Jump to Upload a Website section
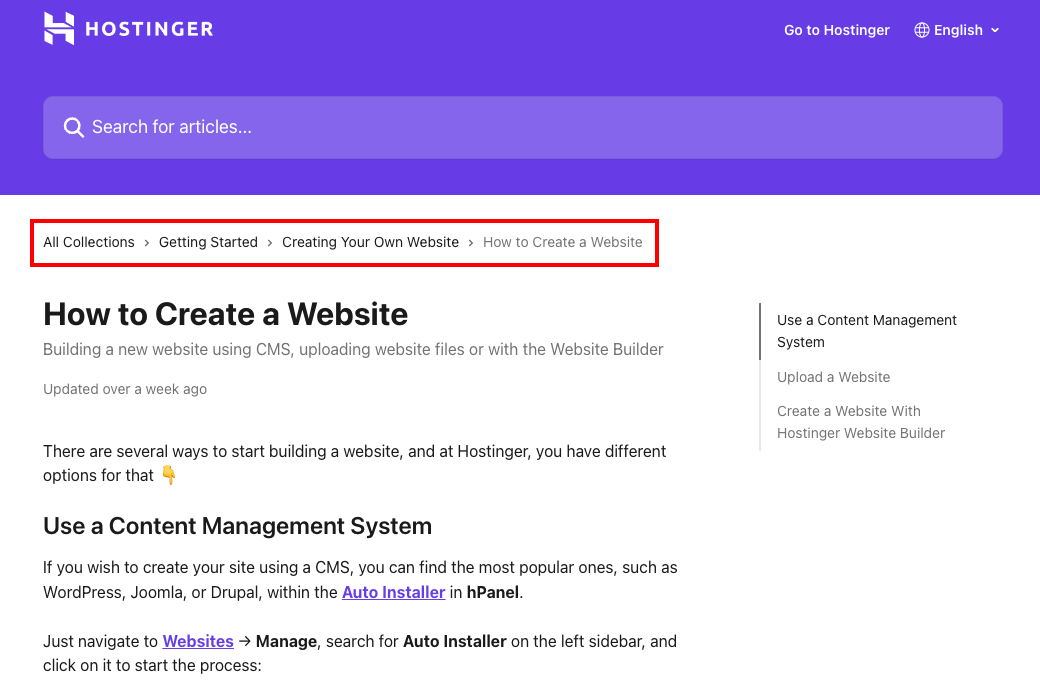The width and height of the screenshot is (1040, 693). pyautogui.click(x=833, y=377)
